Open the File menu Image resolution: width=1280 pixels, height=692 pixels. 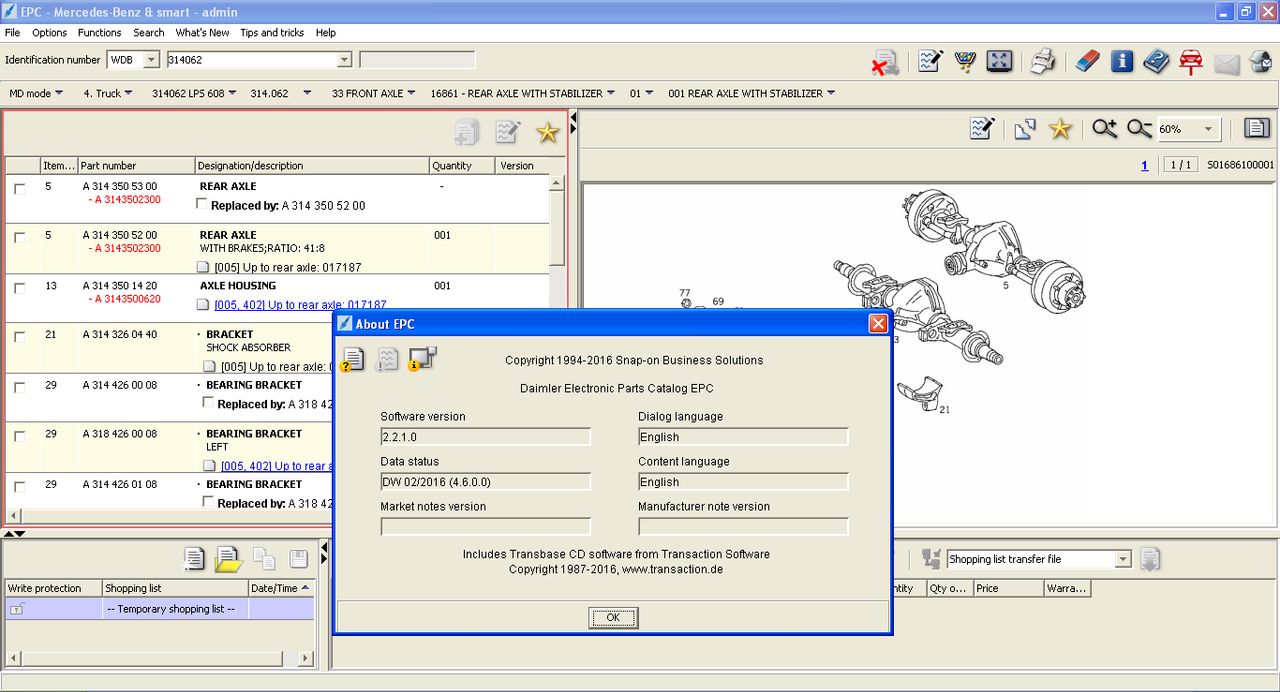pos(12,33)
